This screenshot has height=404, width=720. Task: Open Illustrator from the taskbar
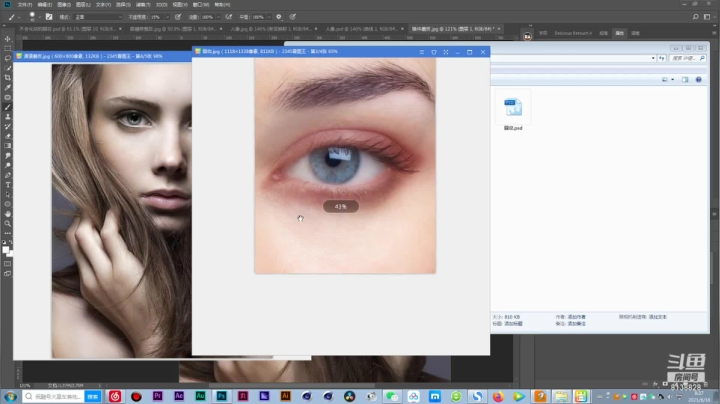click(x=286, y=396)
